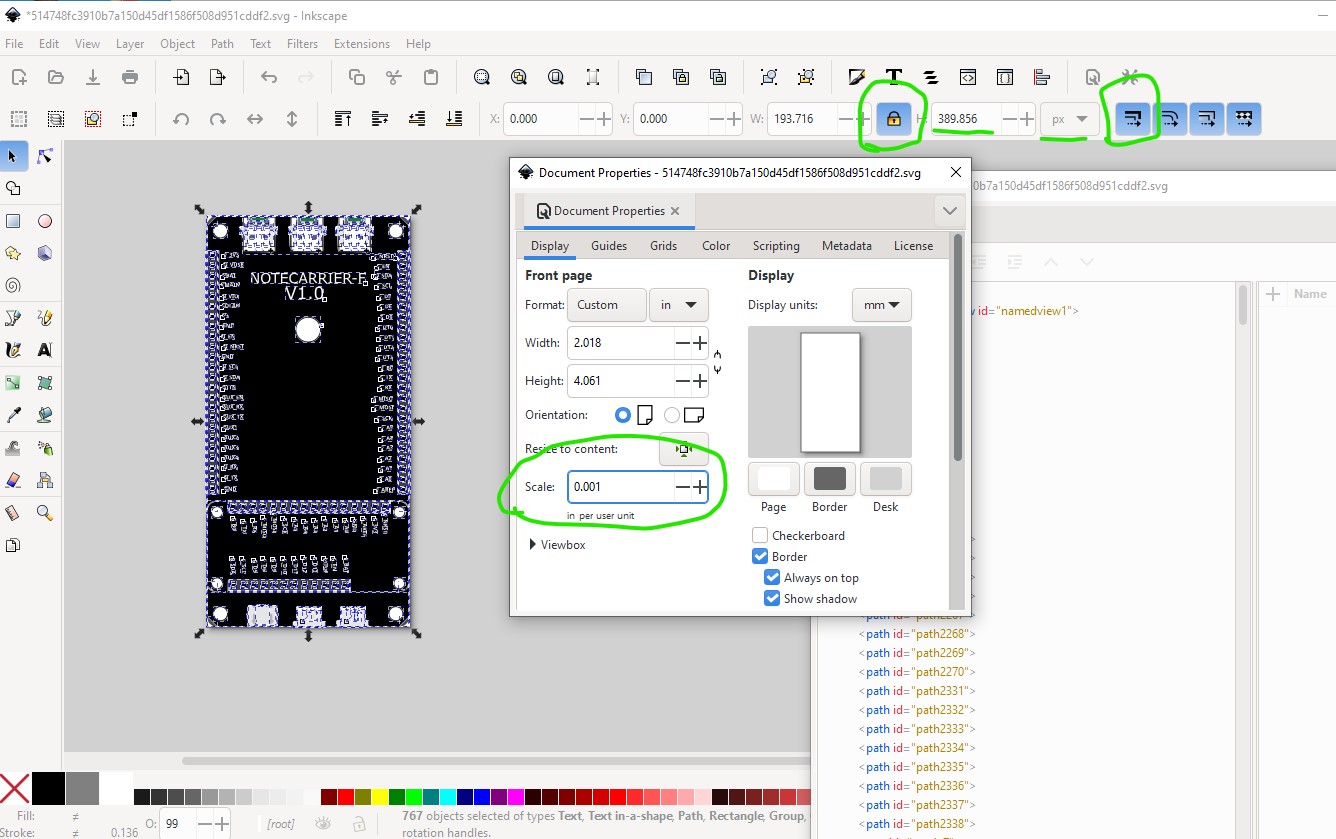1336x839 pixels.
Task: Select the Shape Builder tool
Action: (x=13, y=188)
